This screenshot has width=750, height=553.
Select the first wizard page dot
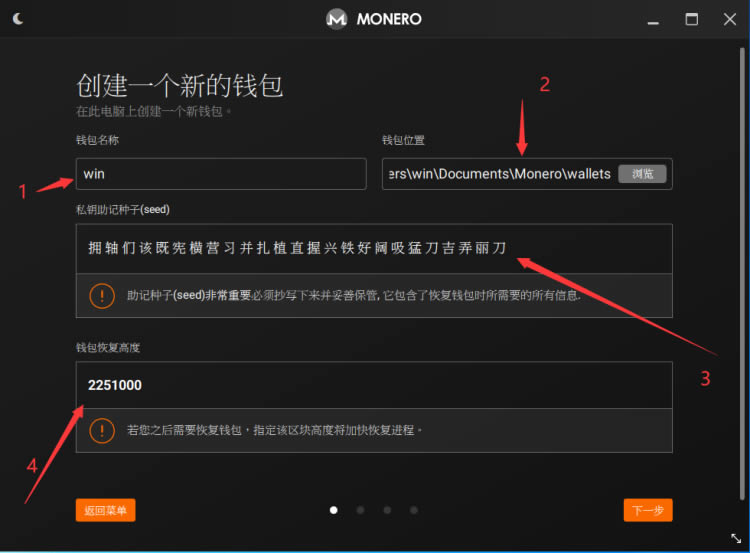[x=334, y=510]
